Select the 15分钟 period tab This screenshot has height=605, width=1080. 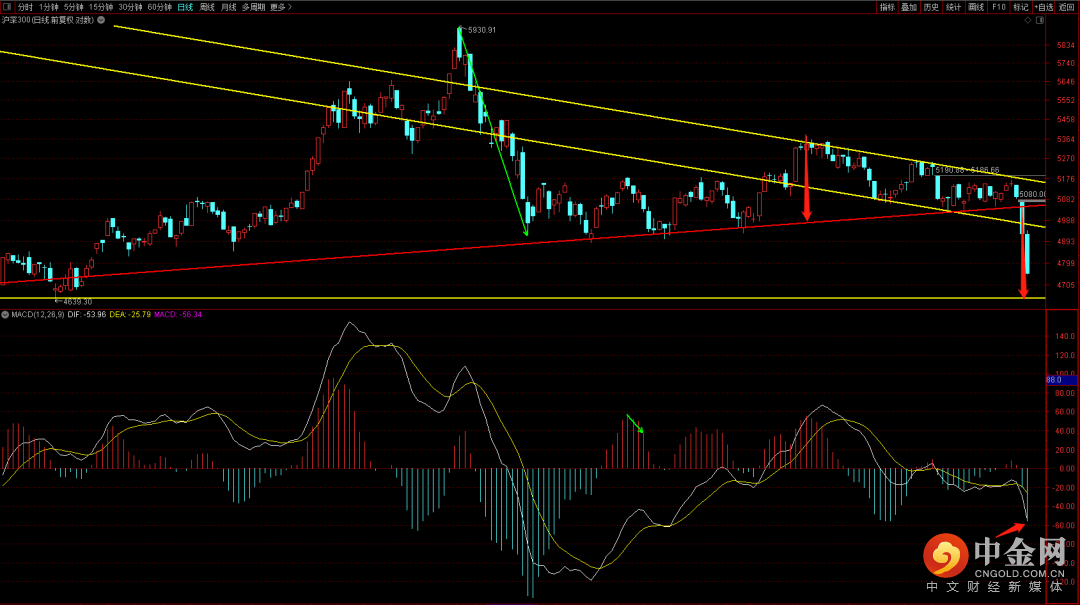(x=101, y=7)
